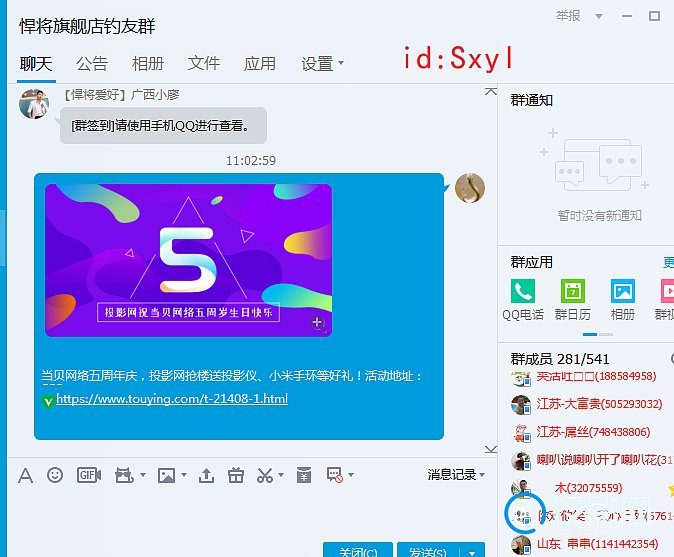The width and height of the screenshot is (674, 557).
Task: Open the font style options (A icon)
Action: (25, 475)
